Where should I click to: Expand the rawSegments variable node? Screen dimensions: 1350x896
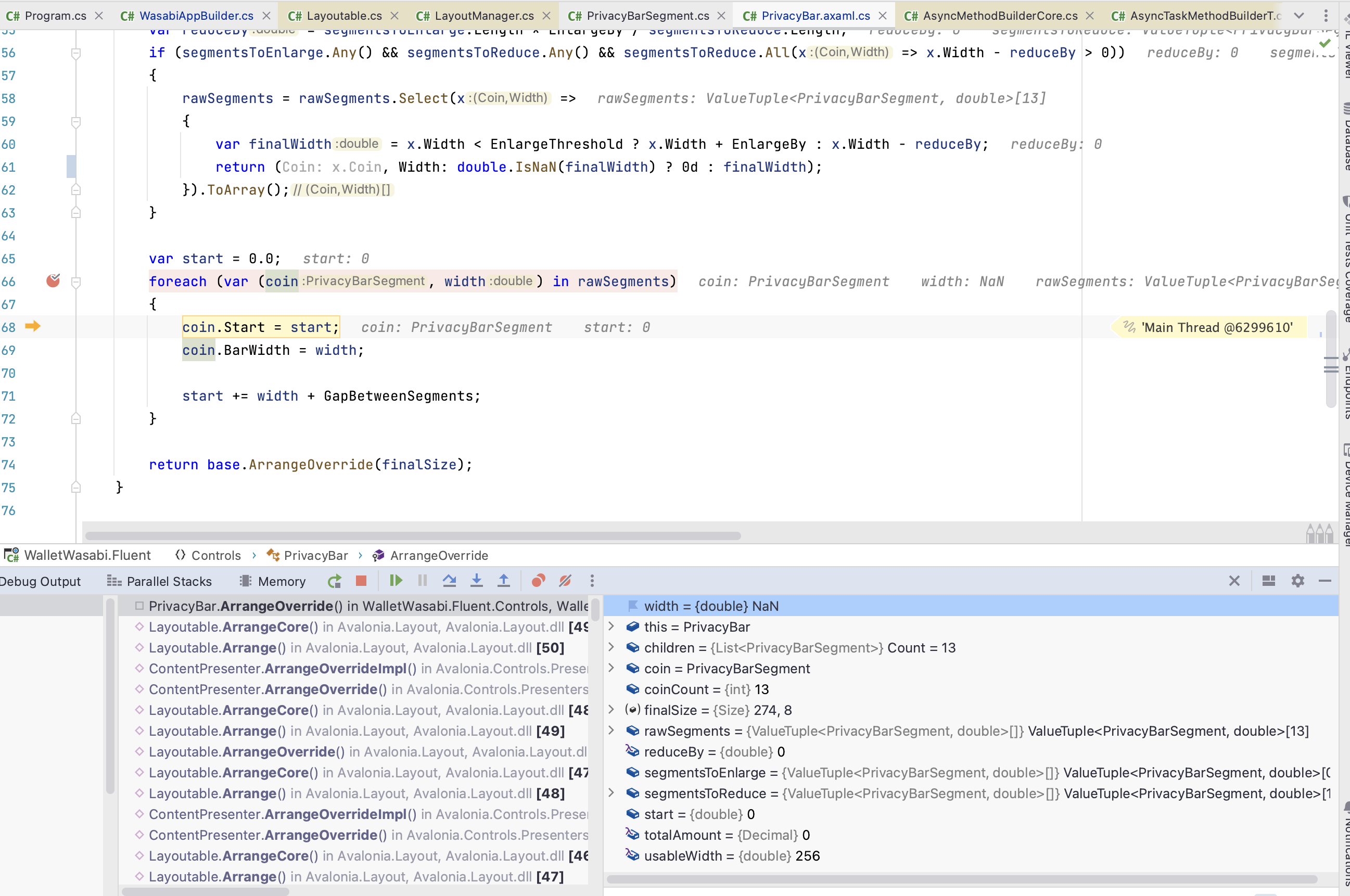tap(612, 731)
